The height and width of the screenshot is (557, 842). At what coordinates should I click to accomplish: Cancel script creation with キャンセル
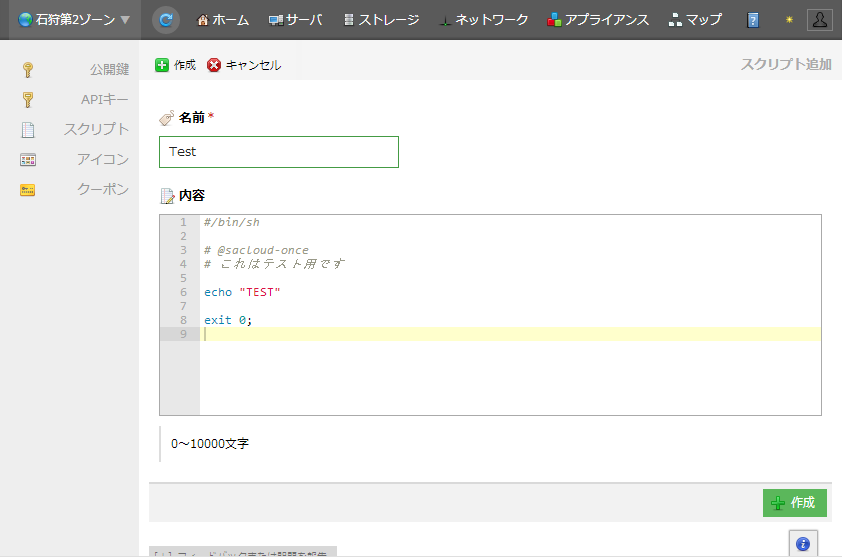pyautogui.click(x=244, y=65)
